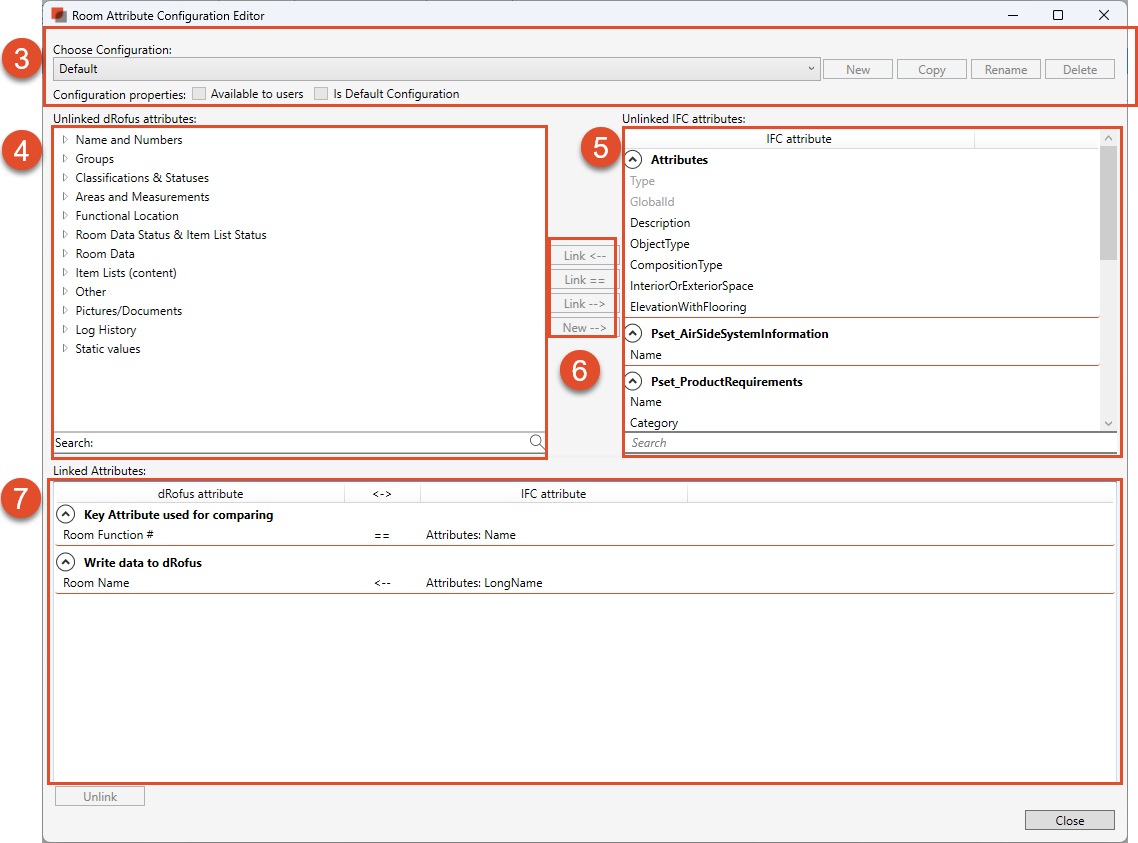
Task: Expand the Room Data tree node
Action: coord(65,254)
